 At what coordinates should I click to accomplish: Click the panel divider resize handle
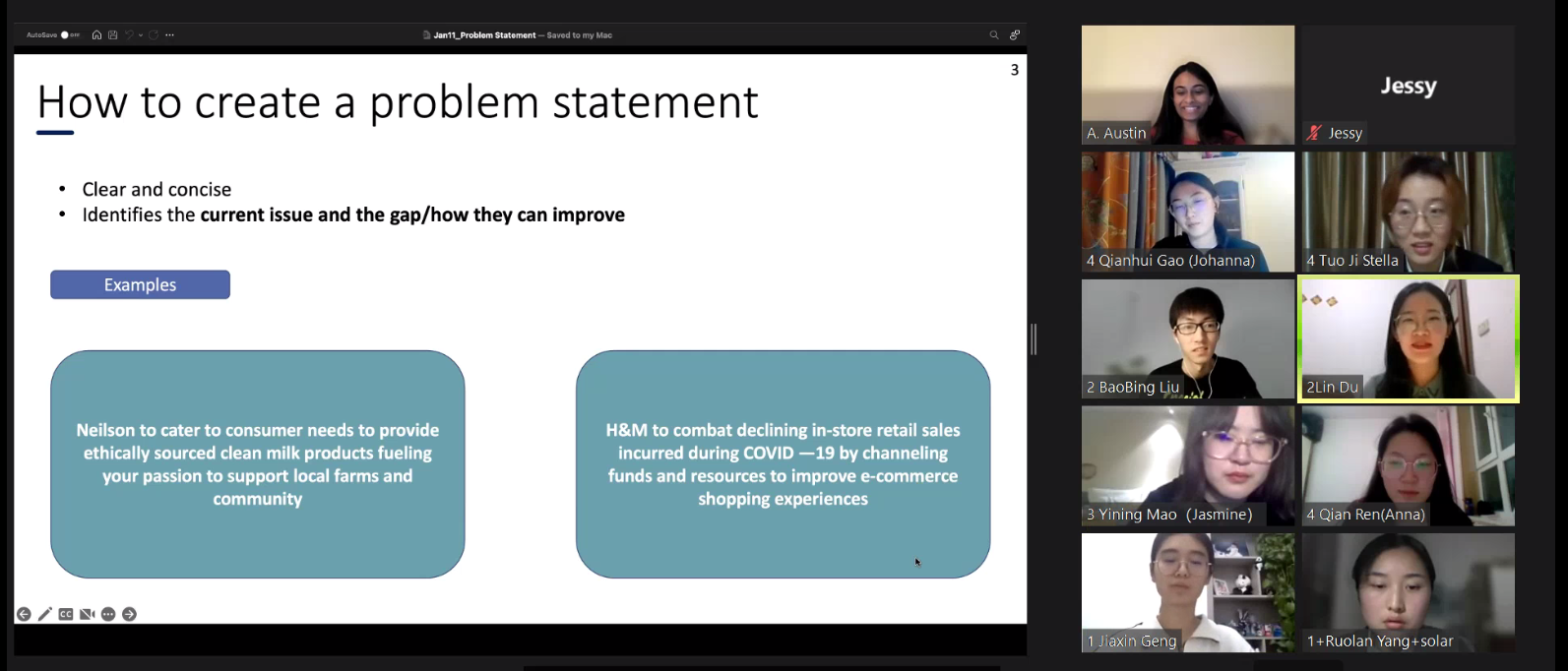click(1034, 339)
